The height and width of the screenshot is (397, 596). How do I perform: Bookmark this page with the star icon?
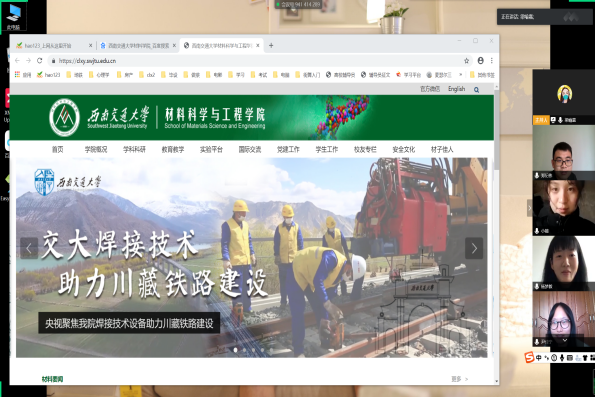[x=466, y=60]
